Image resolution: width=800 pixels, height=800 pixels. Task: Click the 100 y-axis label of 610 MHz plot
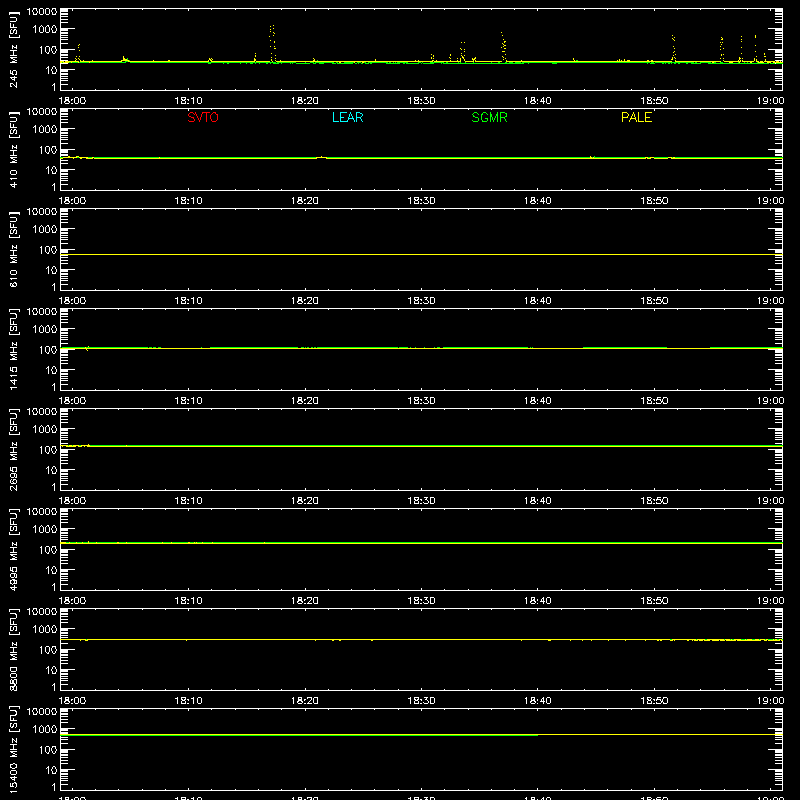(x=48, y=249)
